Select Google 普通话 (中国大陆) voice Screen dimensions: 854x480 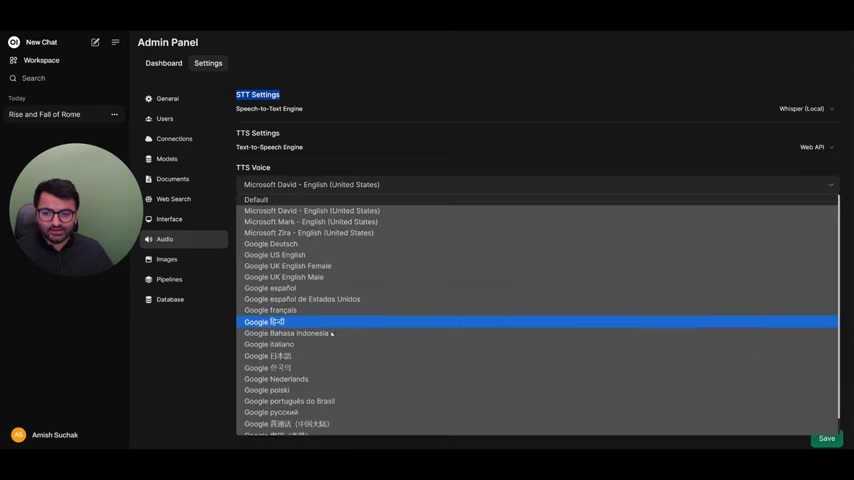pyautogui.click(x=537, y=424)
